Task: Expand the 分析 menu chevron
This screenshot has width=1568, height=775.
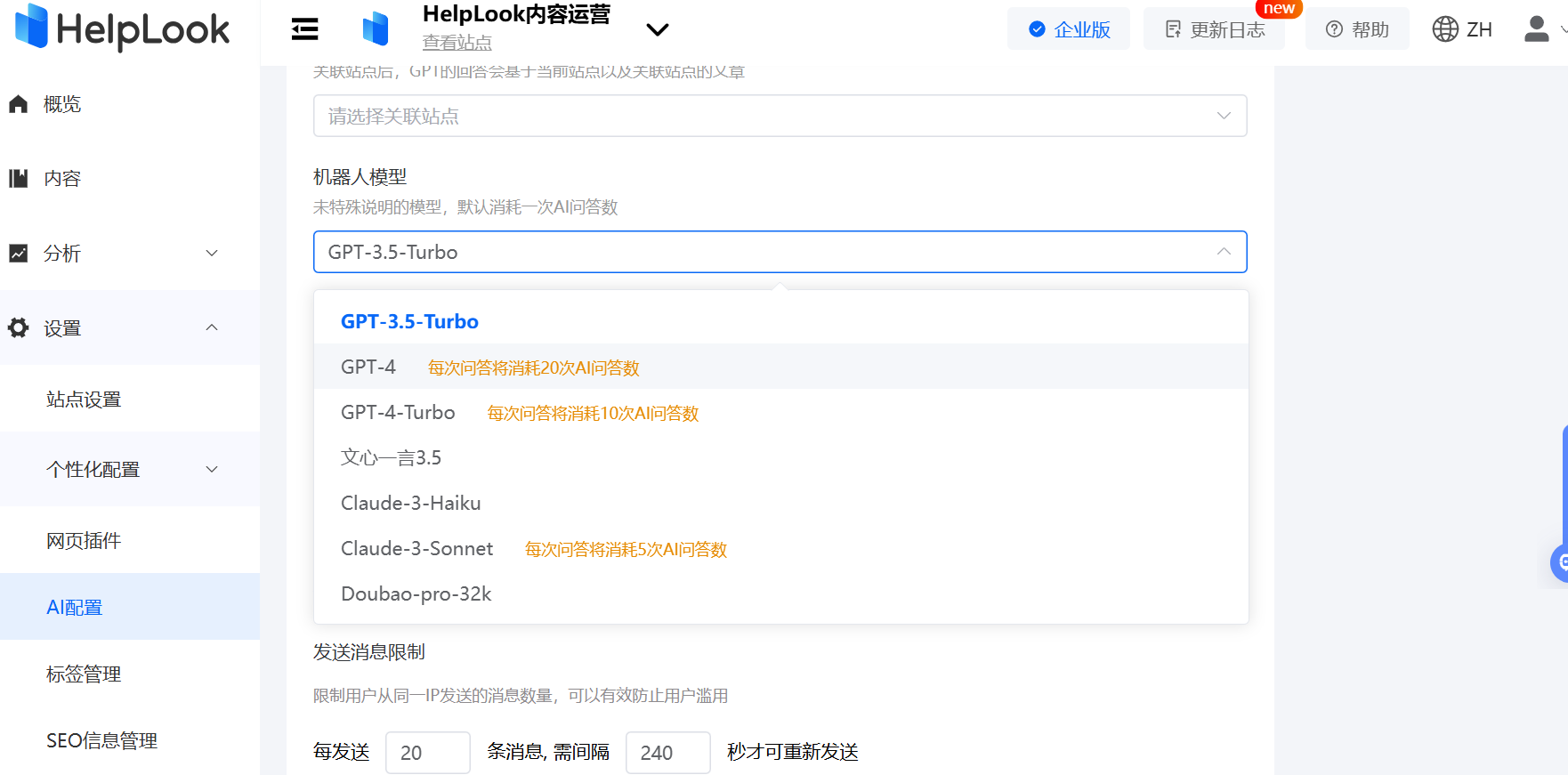Action: [x=212, y=254]
